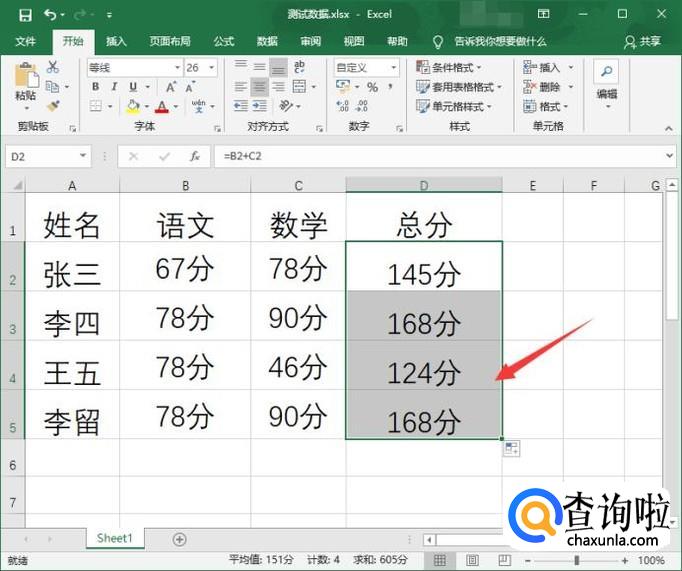Add a new sheet with the plus button
The image size is (682, 571).
(179, 540)
